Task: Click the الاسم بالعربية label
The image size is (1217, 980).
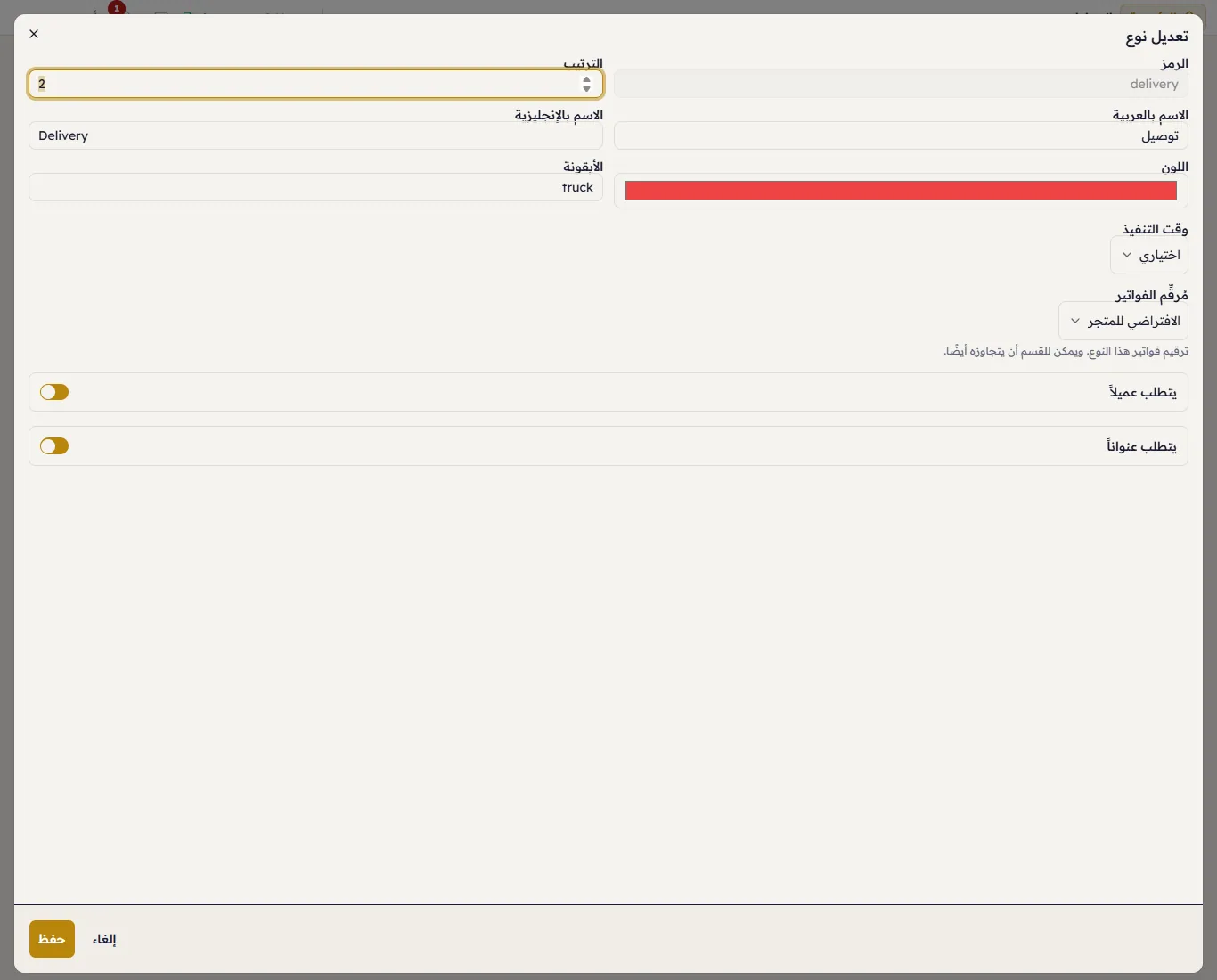Action: [1150, 115]
